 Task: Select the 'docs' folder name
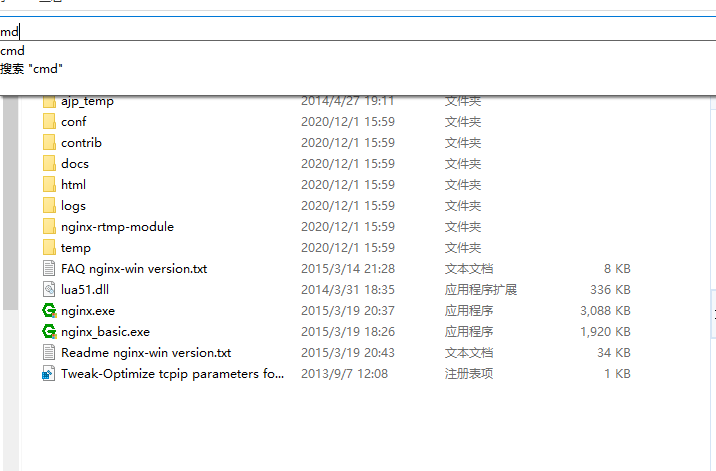pyautogui.click(x=75, y=164)
